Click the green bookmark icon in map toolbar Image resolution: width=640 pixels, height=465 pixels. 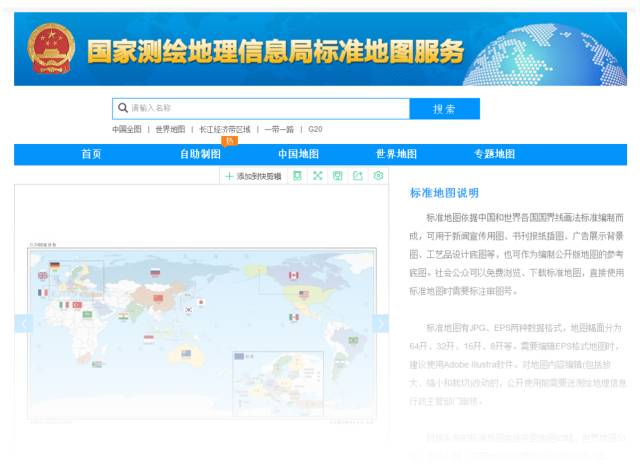coord(298,176)
